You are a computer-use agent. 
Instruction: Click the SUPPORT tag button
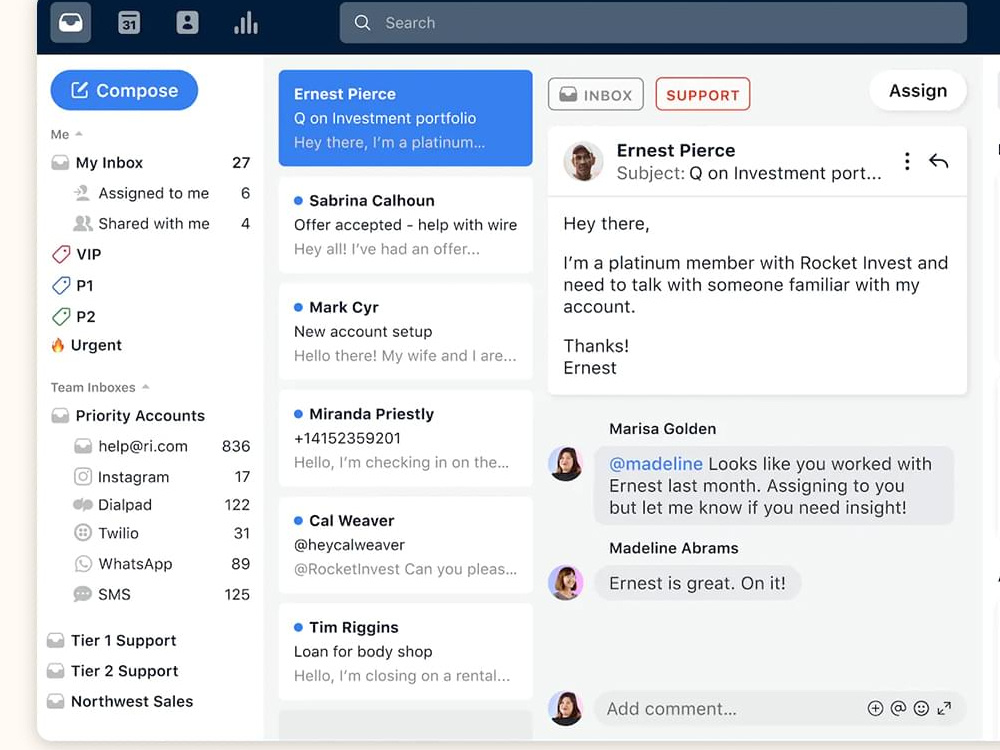[703, 94]
